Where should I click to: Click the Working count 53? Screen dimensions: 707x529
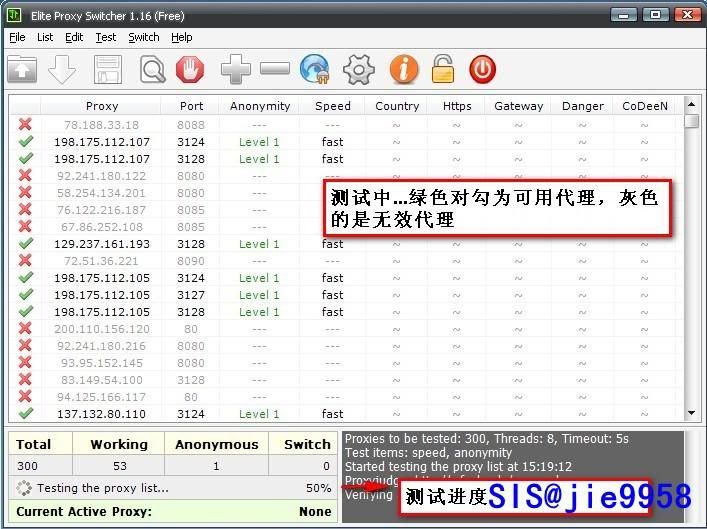click(x=119, y=465)
